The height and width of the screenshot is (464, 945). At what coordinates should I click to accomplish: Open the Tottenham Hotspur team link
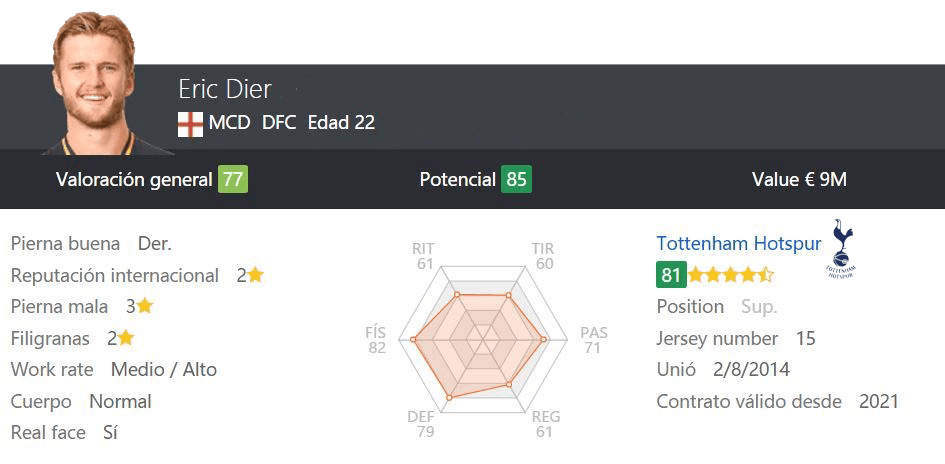click(x=739, y=243)
